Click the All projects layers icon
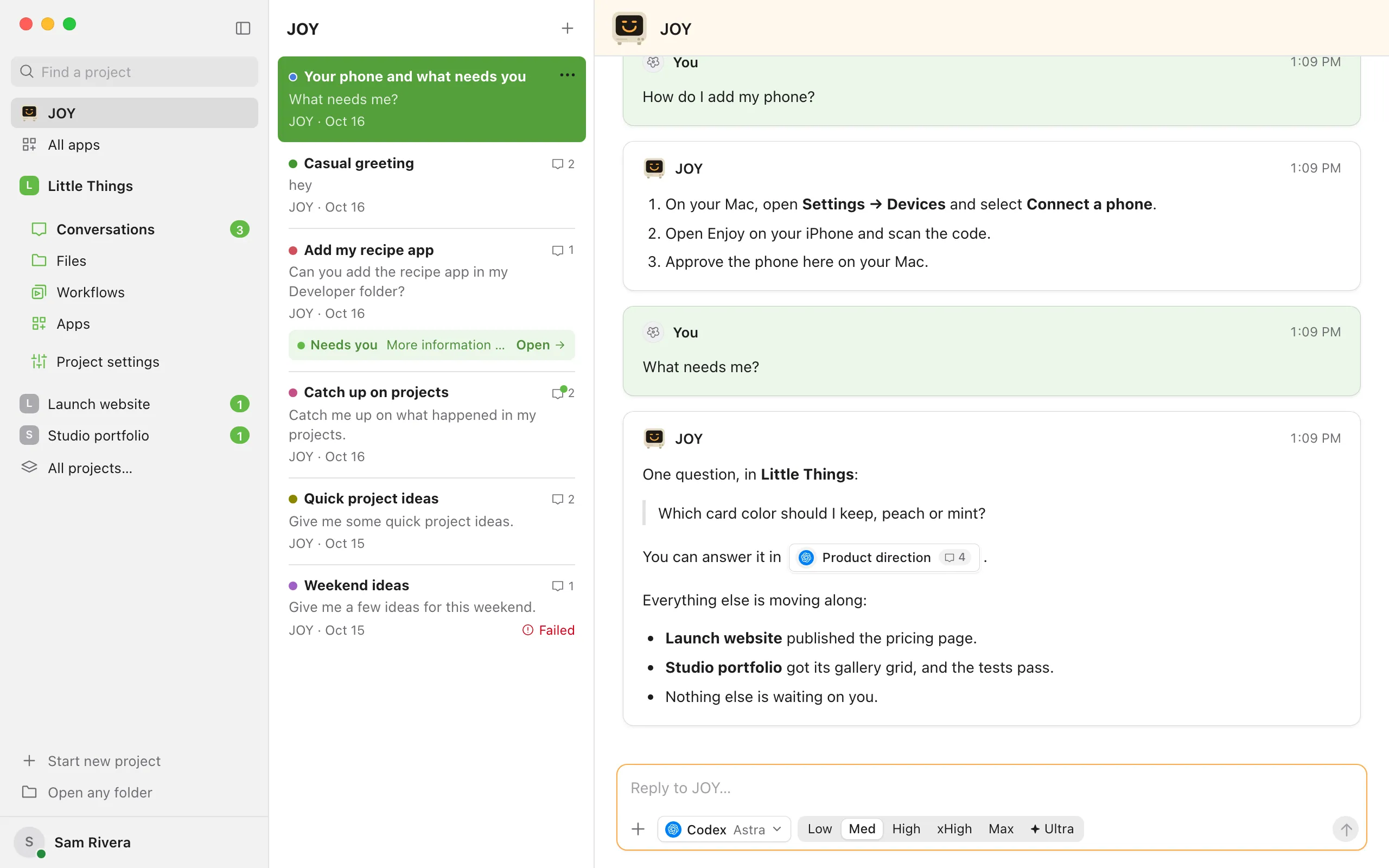 (x=29, y=467)
